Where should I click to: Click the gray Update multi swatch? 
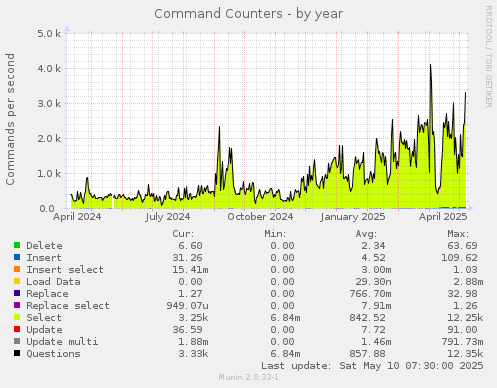[x=17, y=341]
